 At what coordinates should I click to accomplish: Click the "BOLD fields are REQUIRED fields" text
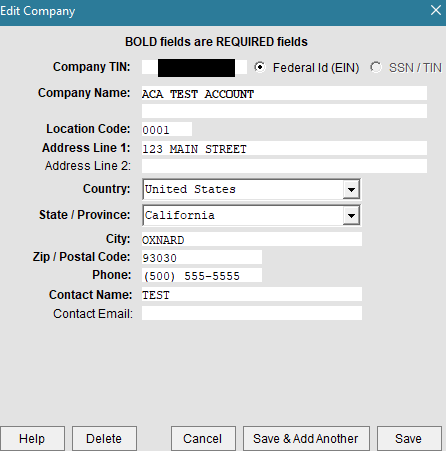(216, 42)
